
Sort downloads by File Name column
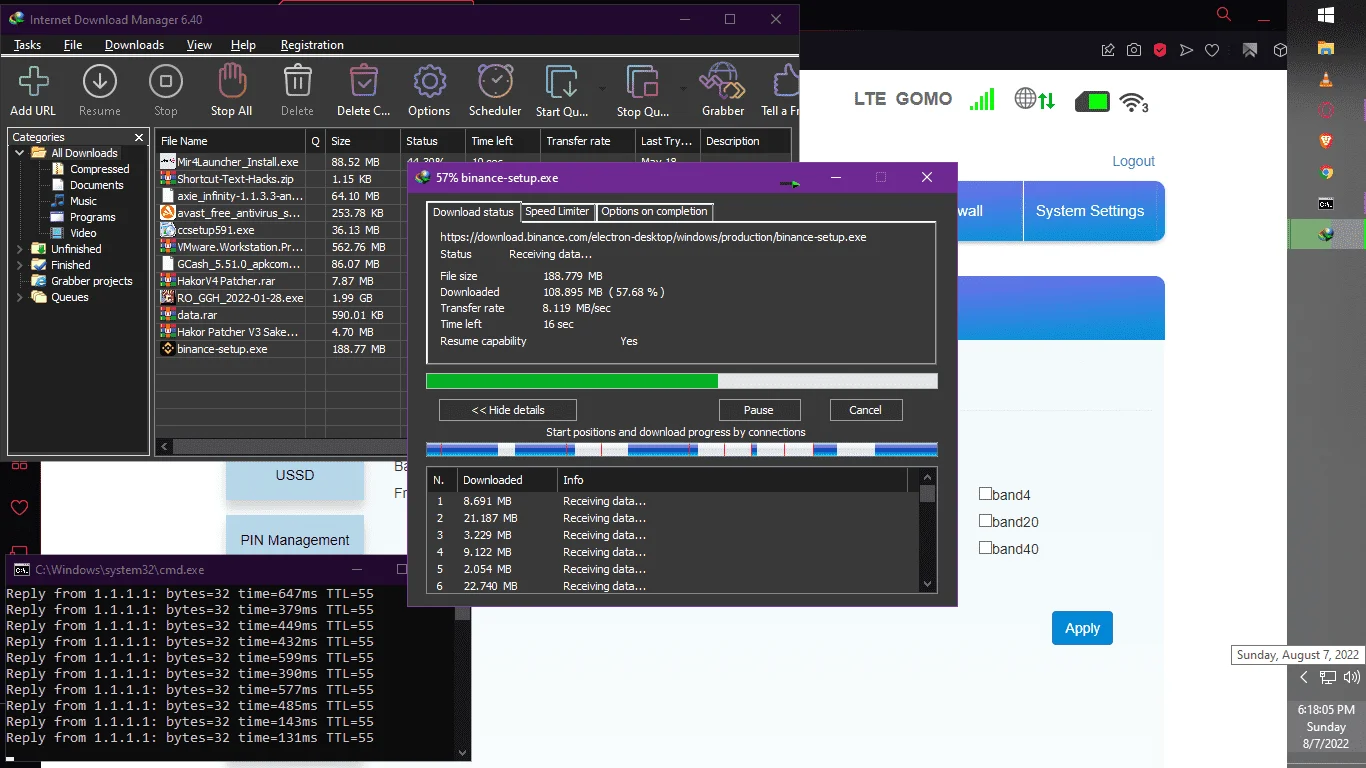230,141
